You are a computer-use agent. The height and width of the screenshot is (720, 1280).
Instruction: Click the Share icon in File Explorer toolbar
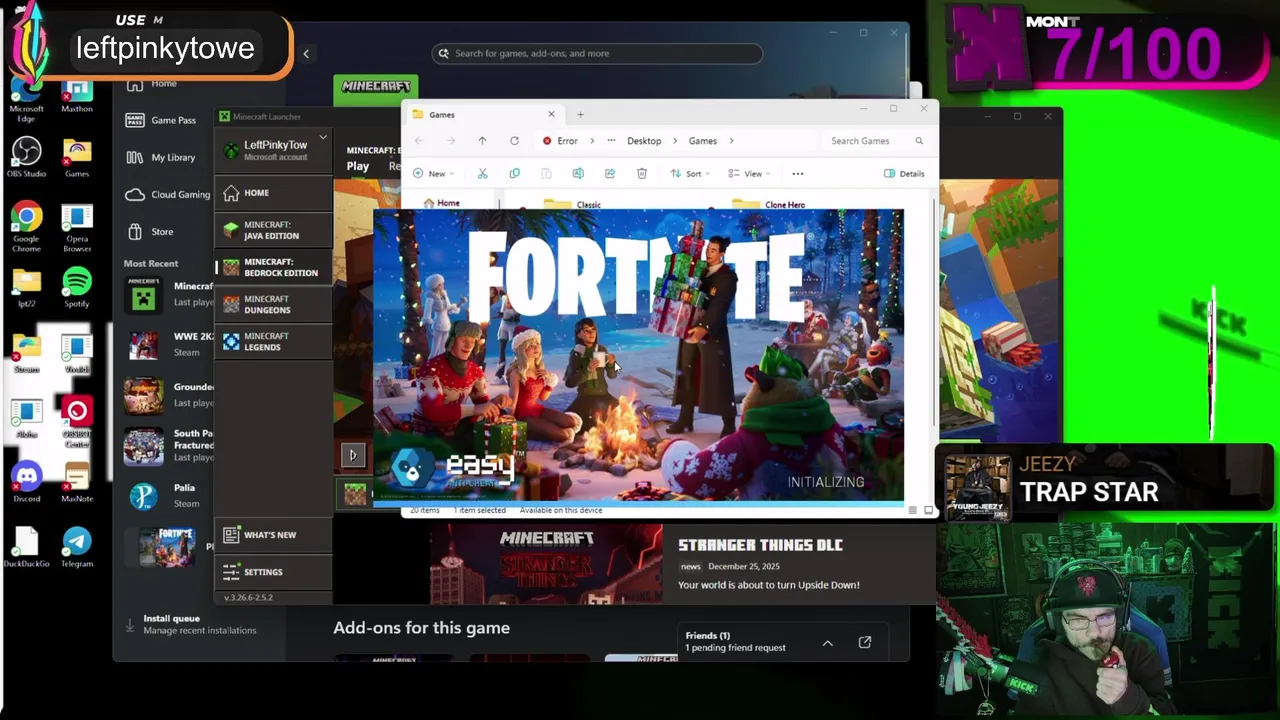pyautogui.click(x=610, y=173)
